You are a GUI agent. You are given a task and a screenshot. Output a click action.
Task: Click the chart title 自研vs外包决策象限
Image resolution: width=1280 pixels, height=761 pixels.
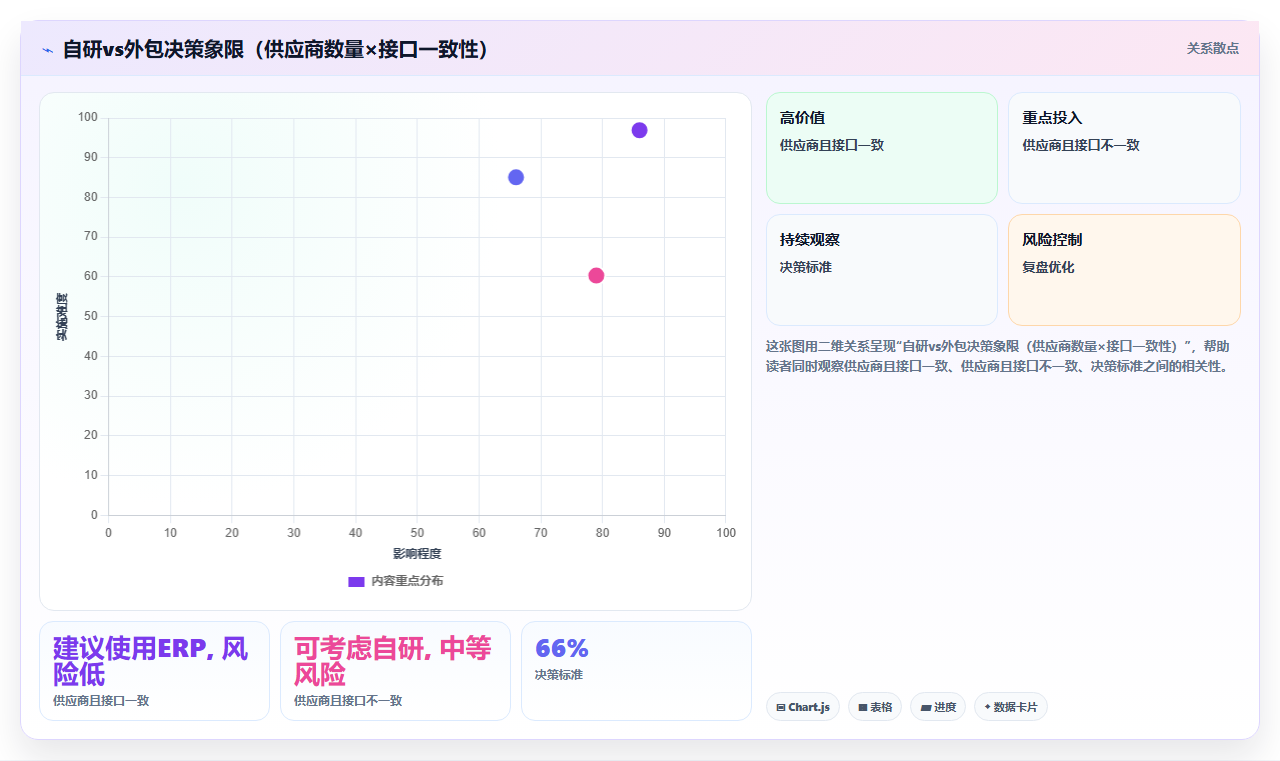coord(275,49)
